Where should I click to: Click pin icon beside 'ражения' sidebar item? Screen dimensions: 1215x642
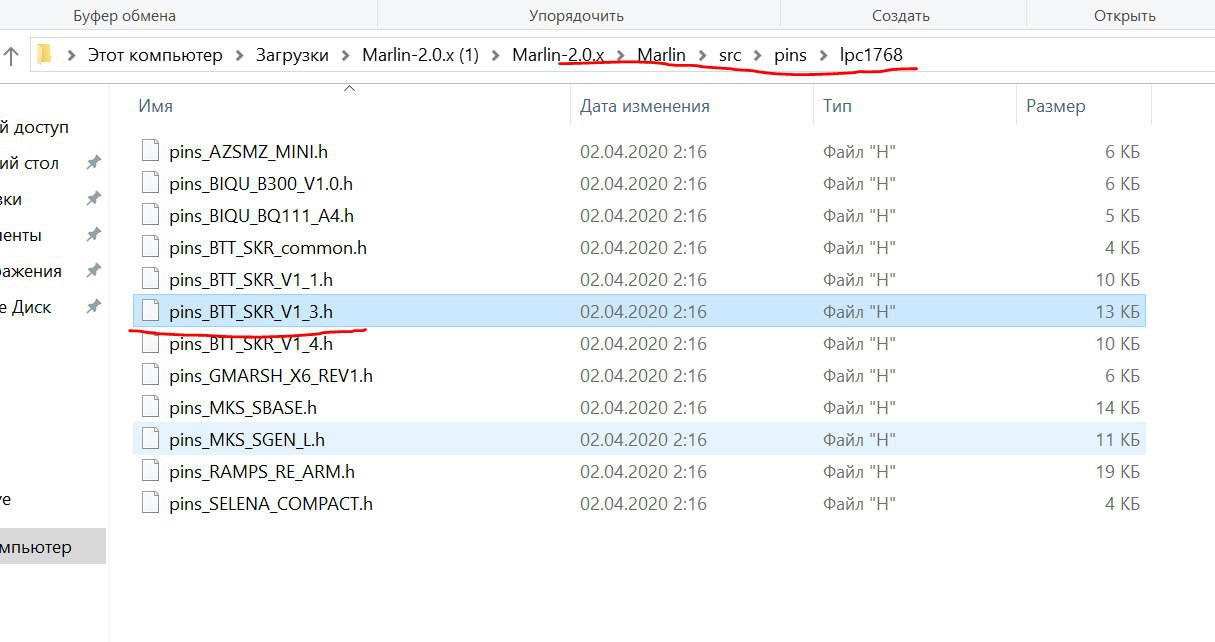(93, 271)
